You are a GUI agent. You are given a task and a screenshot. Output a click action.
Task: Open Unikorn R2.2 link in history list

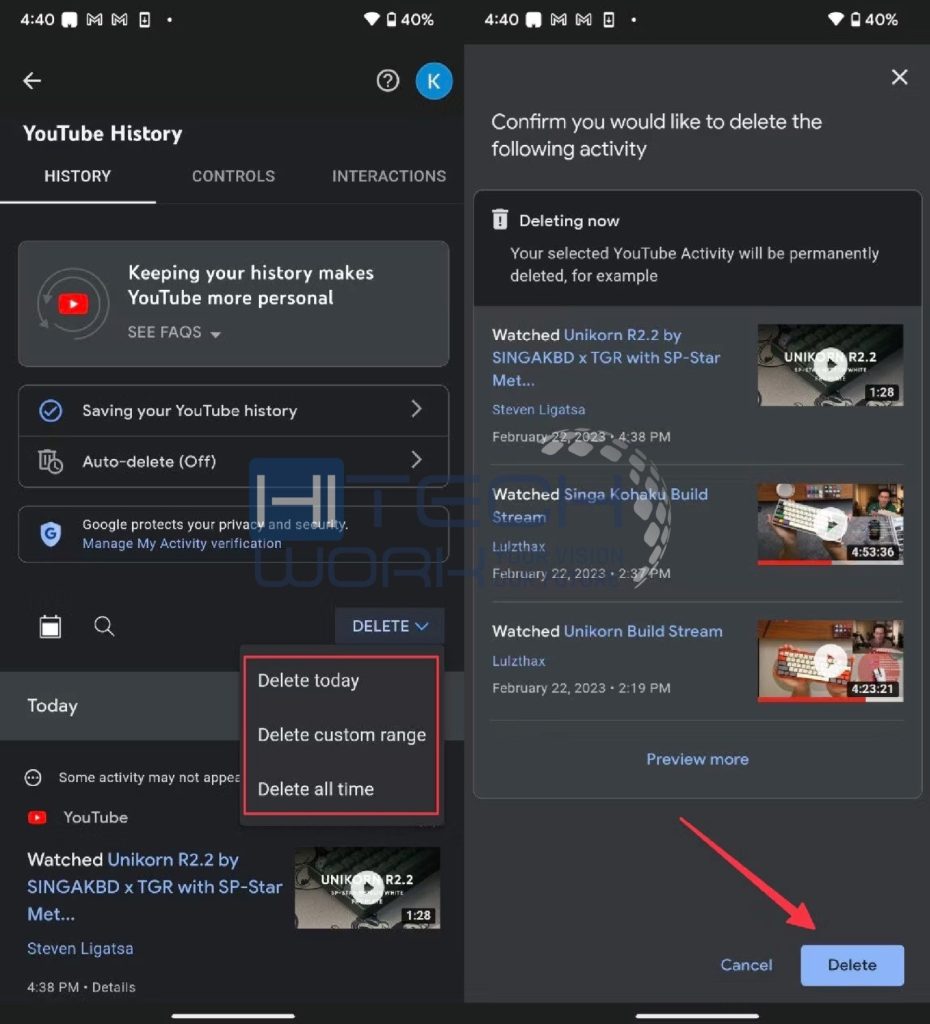coord(155,887)
